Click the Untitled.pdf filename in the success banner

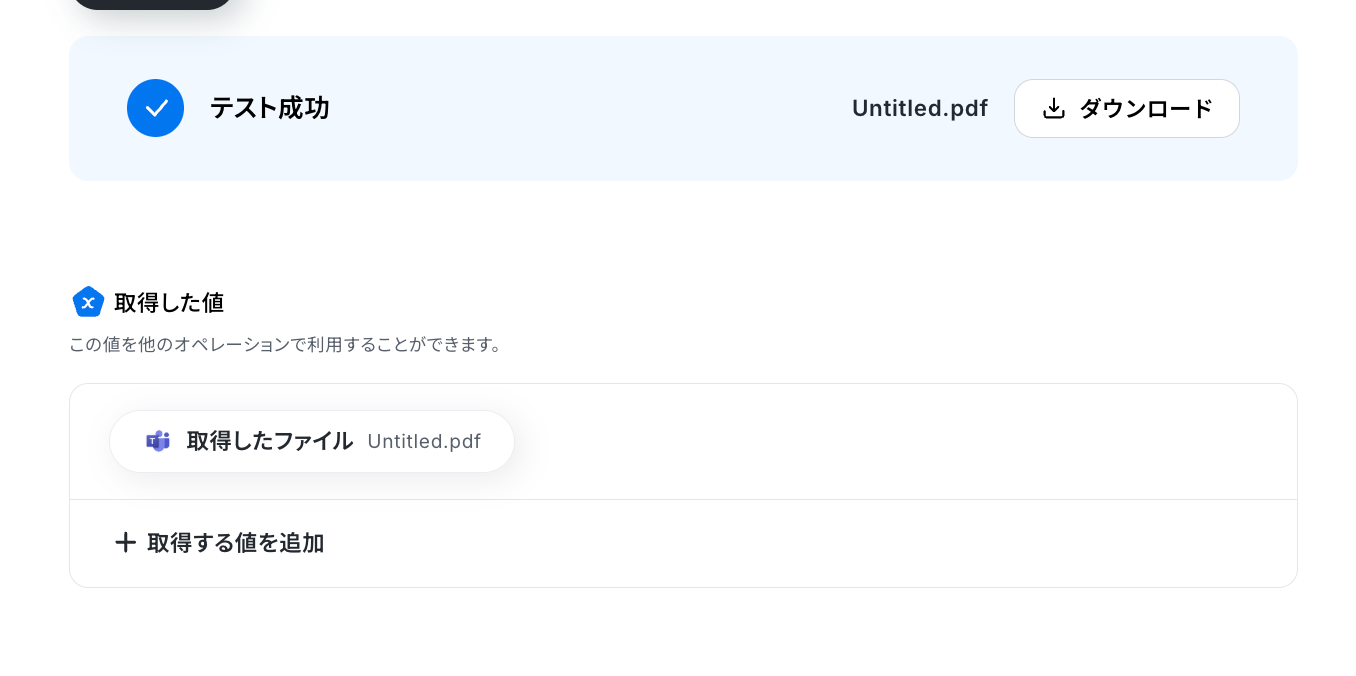(x=920, y=108)
